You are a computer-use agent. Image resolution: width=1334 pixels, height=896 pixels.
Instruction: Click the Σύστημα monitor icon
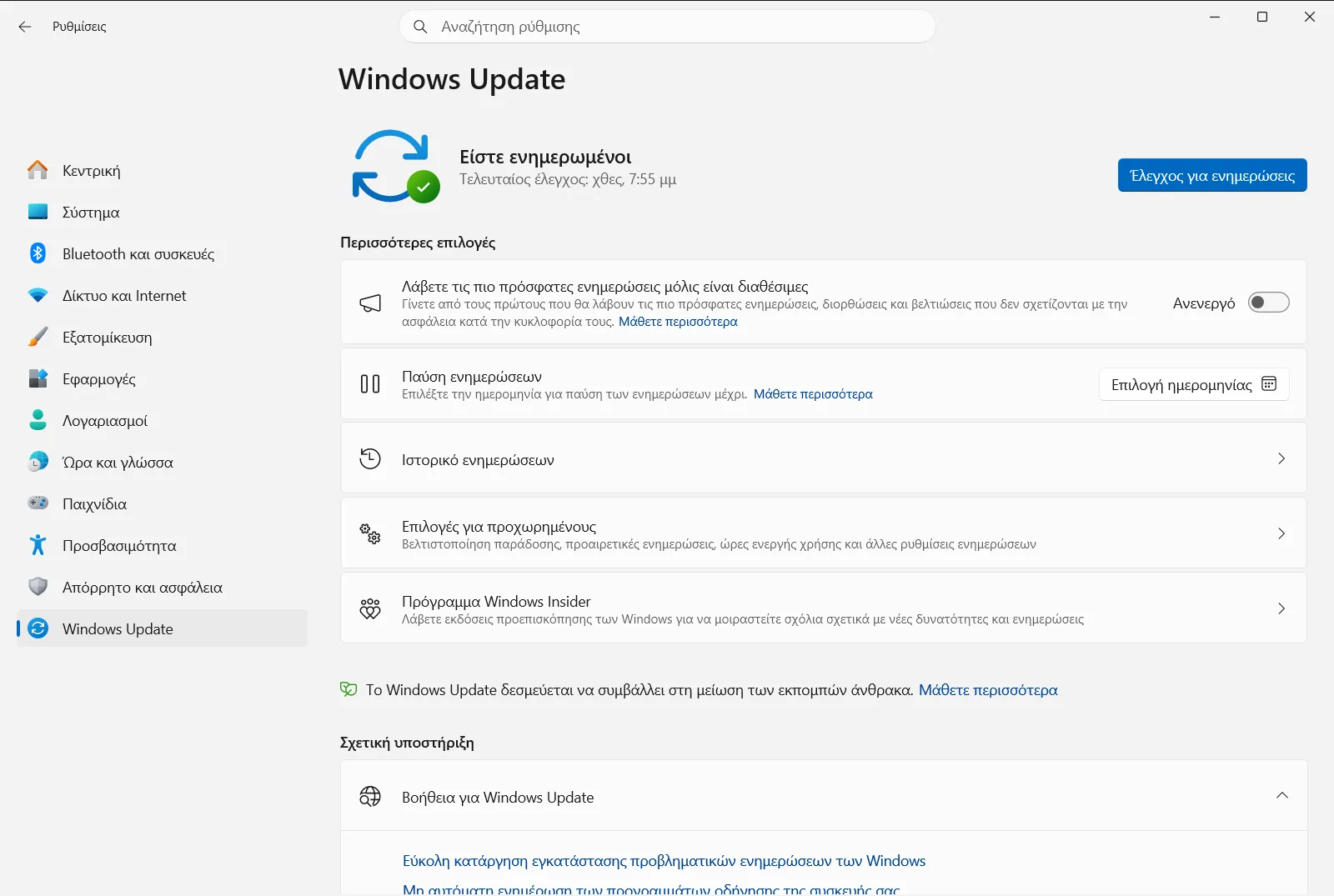coord(38,212)
